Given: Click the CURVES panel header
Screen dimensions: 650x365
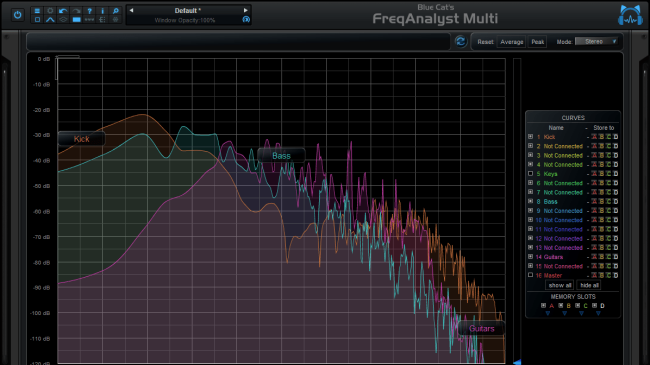Looking at the screenshot, I should (x=573, y=118).
